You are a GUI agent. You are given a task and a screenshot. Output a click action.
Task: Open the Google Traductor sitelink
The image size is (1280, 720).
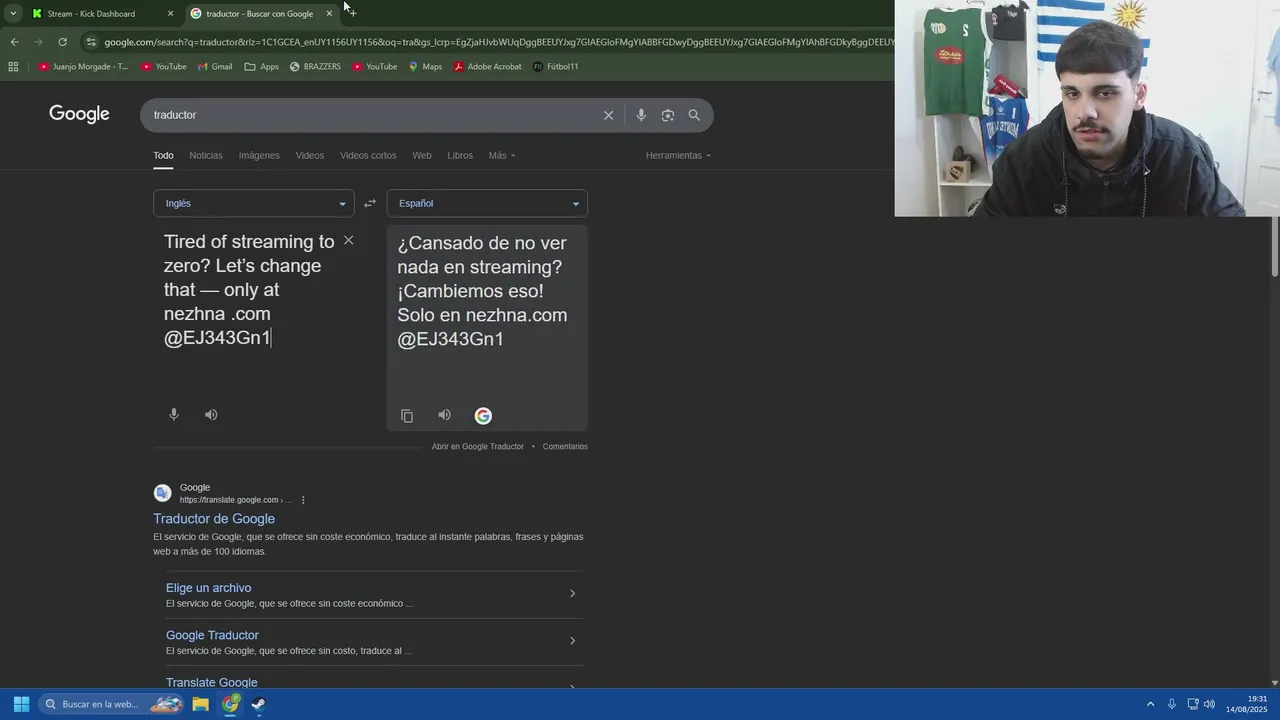click(x=212, y=635)
